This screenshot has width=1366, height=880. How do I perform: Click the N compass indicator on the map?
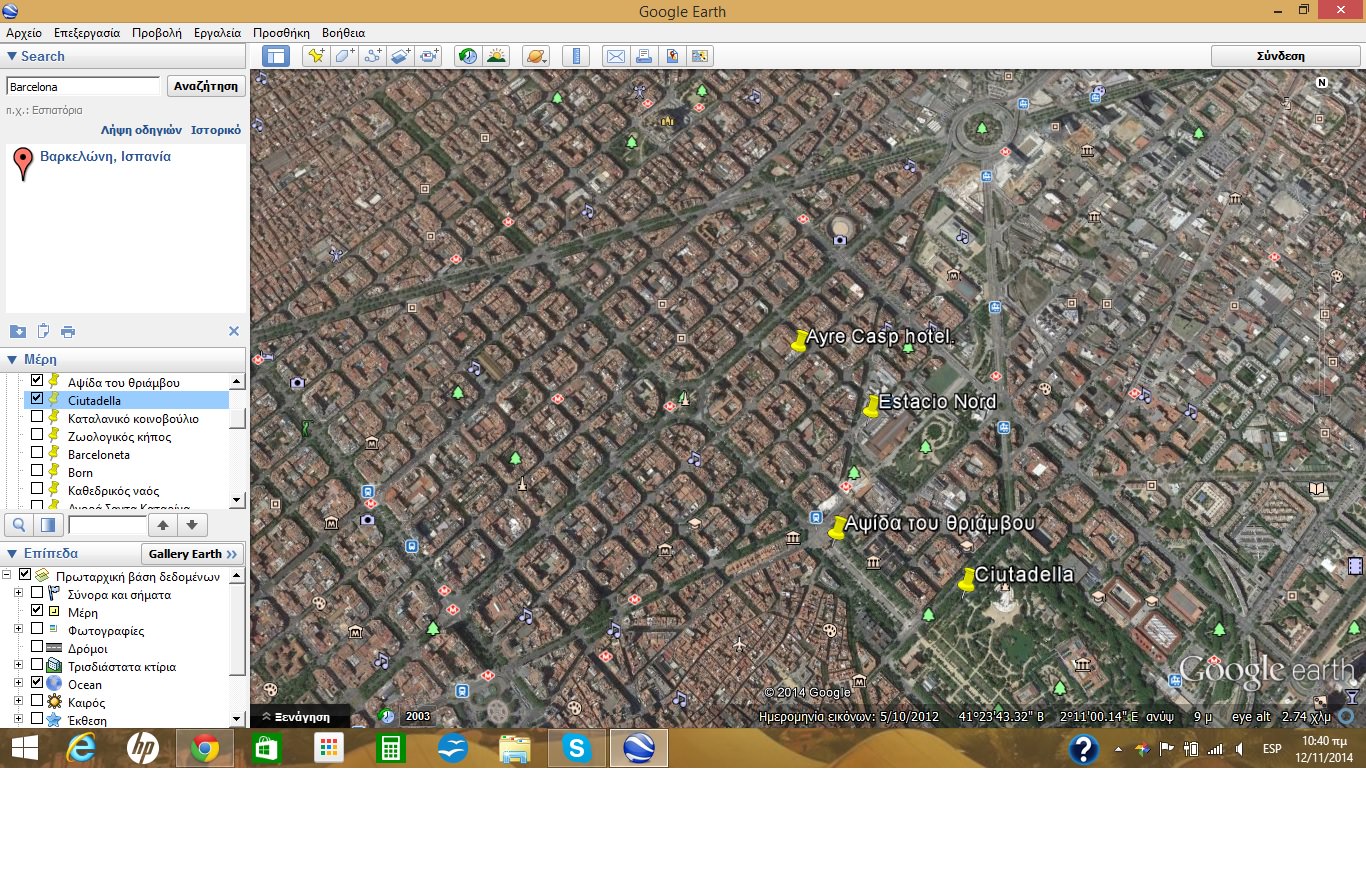(1321, 83)
